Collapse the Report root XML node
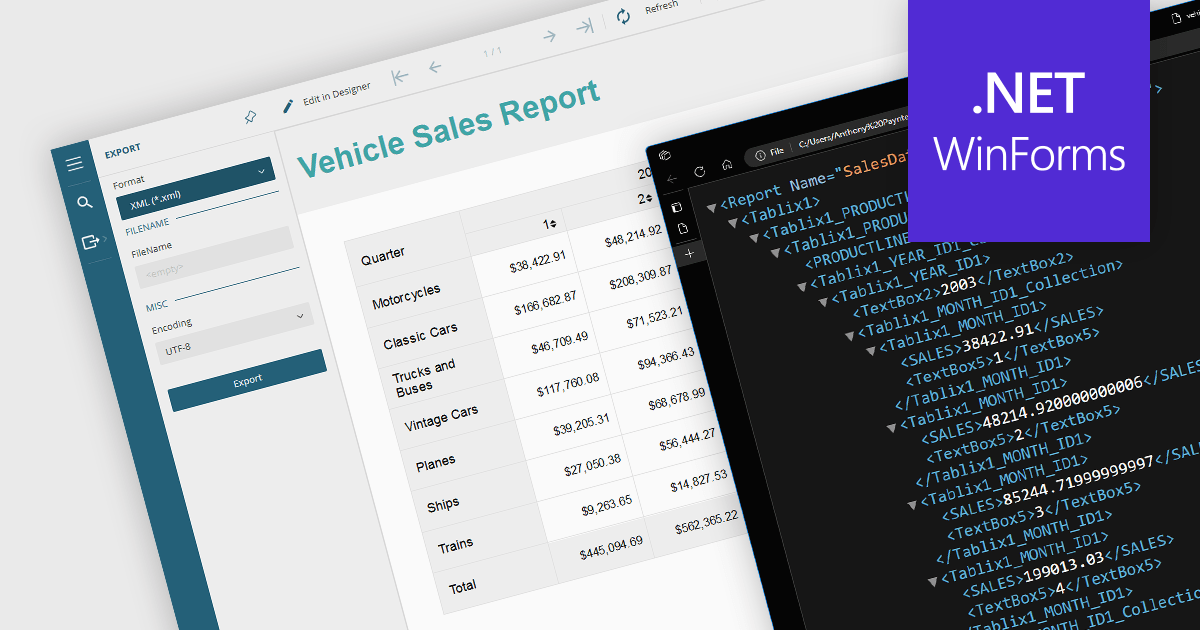This screenshot has height=630, width=1200. (x=711, y=207)
